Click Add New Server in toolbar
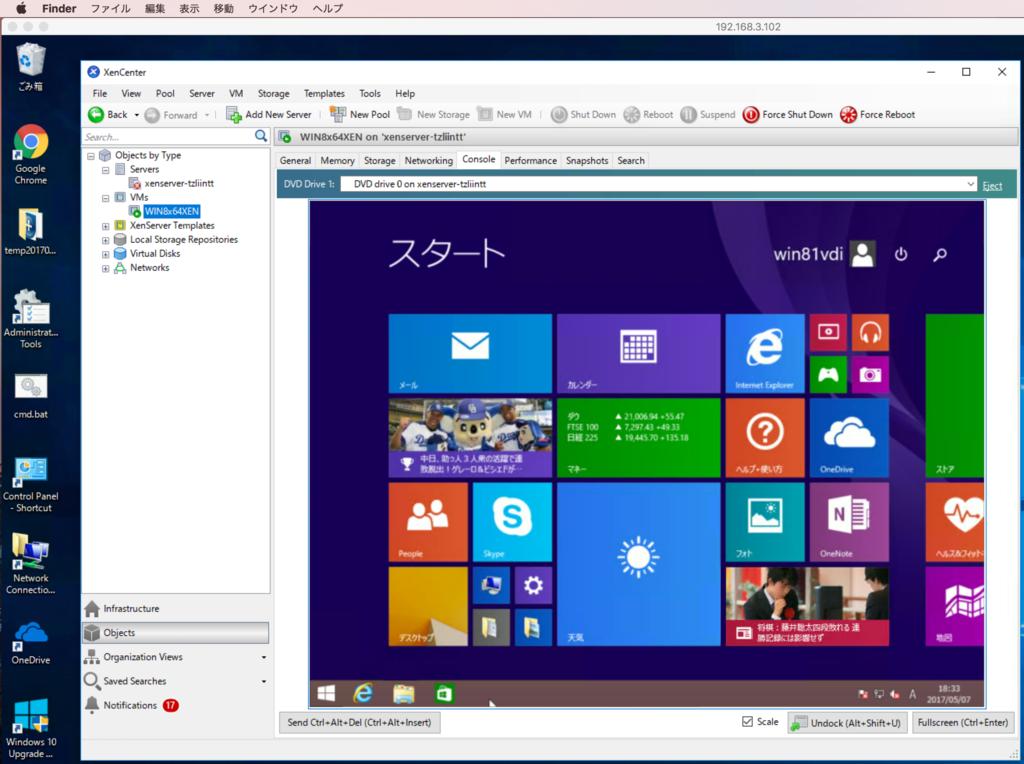This screenshot has width=1024, height=764. coord(269,114)
